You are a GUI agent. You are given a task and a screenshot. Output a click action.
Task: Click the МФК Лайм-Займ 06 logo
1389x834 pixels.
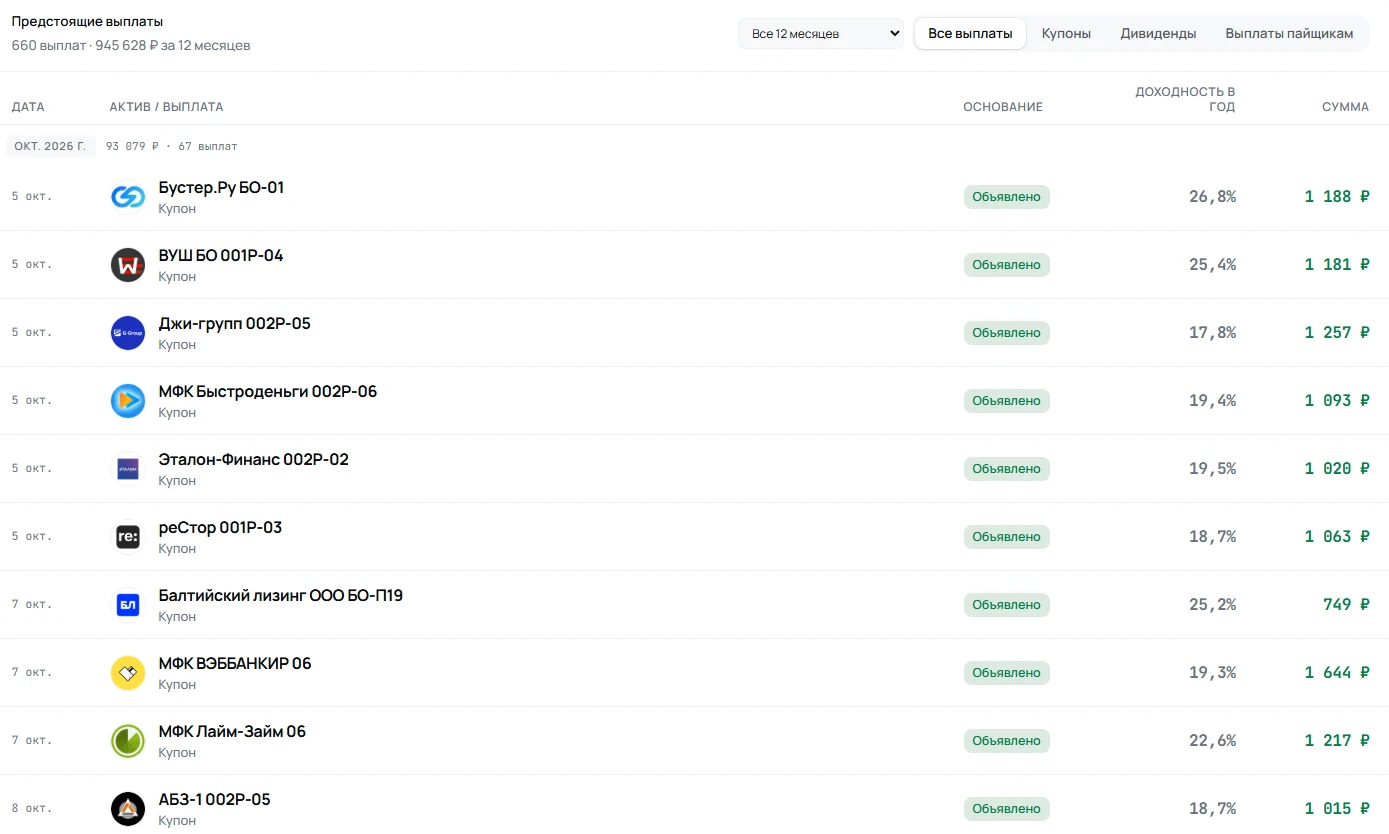pyautogui.click(x=128, y=741)
